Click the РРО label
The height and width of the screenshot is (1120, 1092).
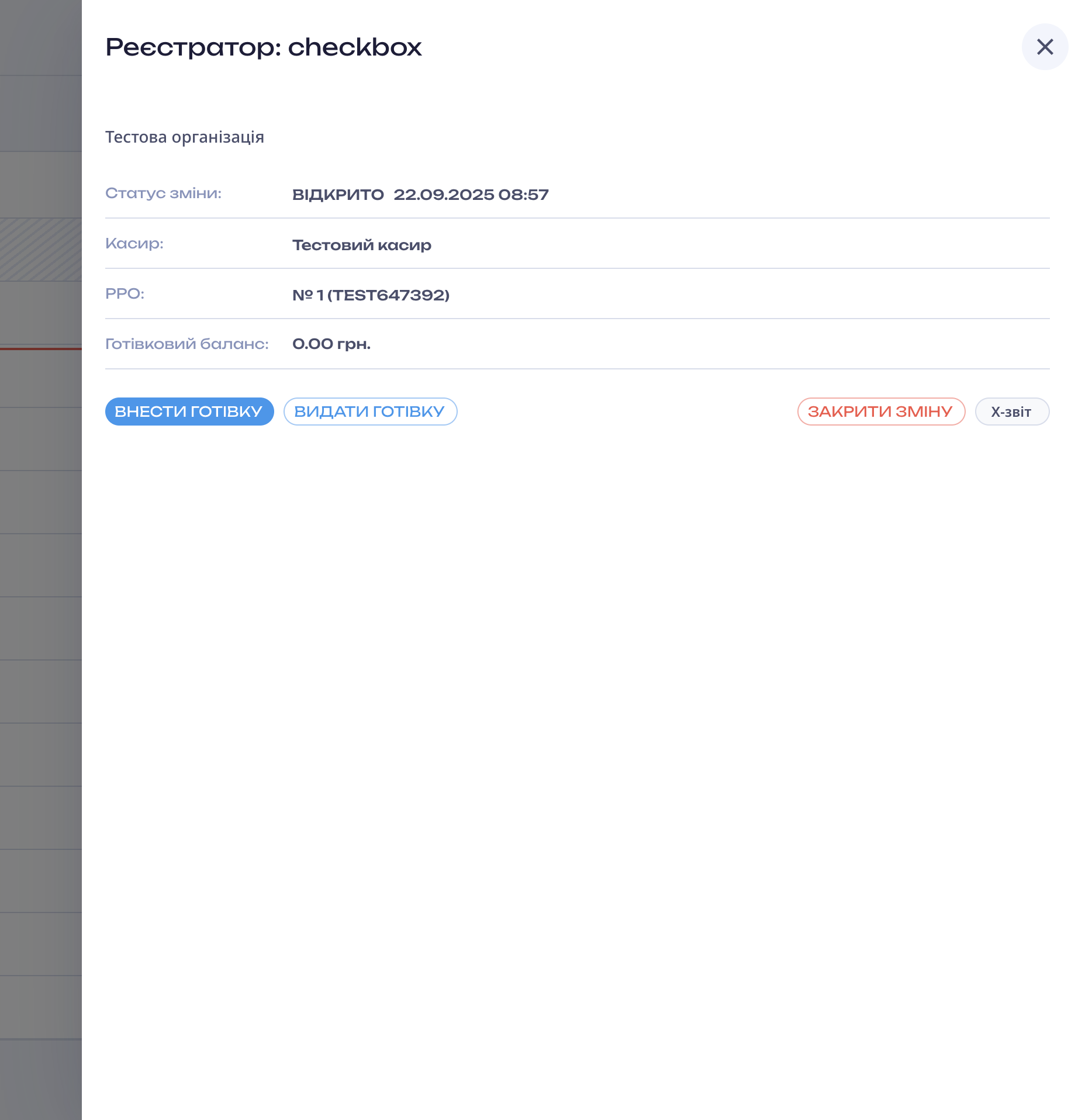(x=125, y=294)
